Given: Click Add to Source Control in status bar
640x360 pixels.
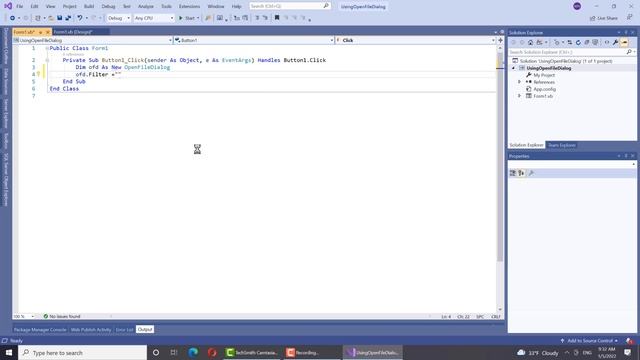Looking at the screenshot, I should [x=590, y=340].
